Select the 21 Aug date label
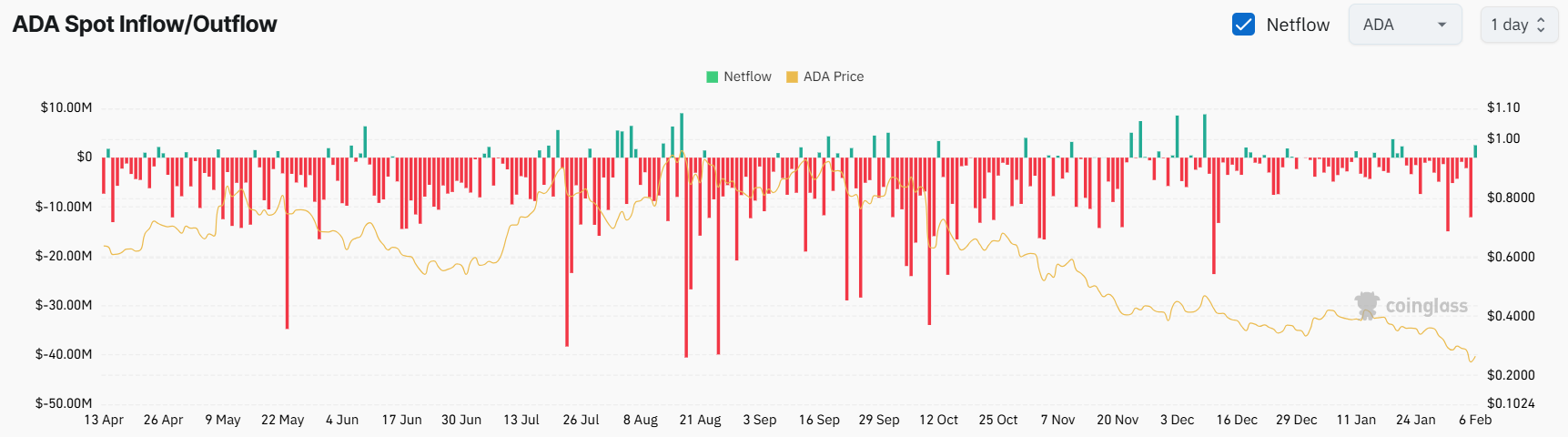 click(700, 420)
